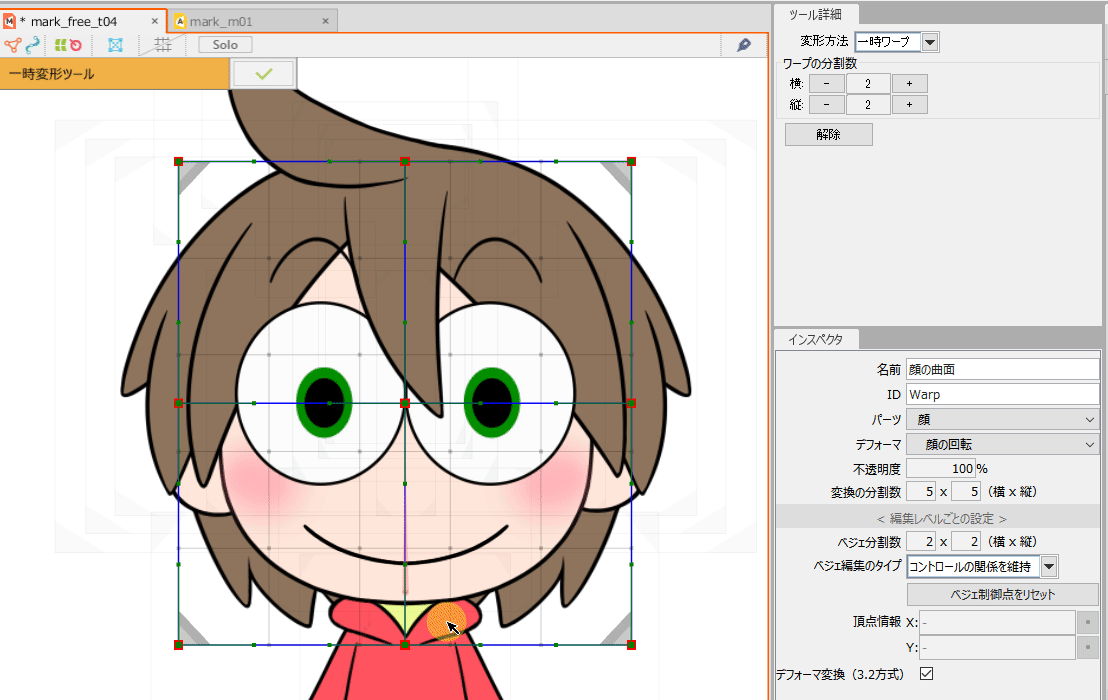Expand the パーツ dropdown showing 顔
1108x700 pixels.
click(x=1002, y=420)
